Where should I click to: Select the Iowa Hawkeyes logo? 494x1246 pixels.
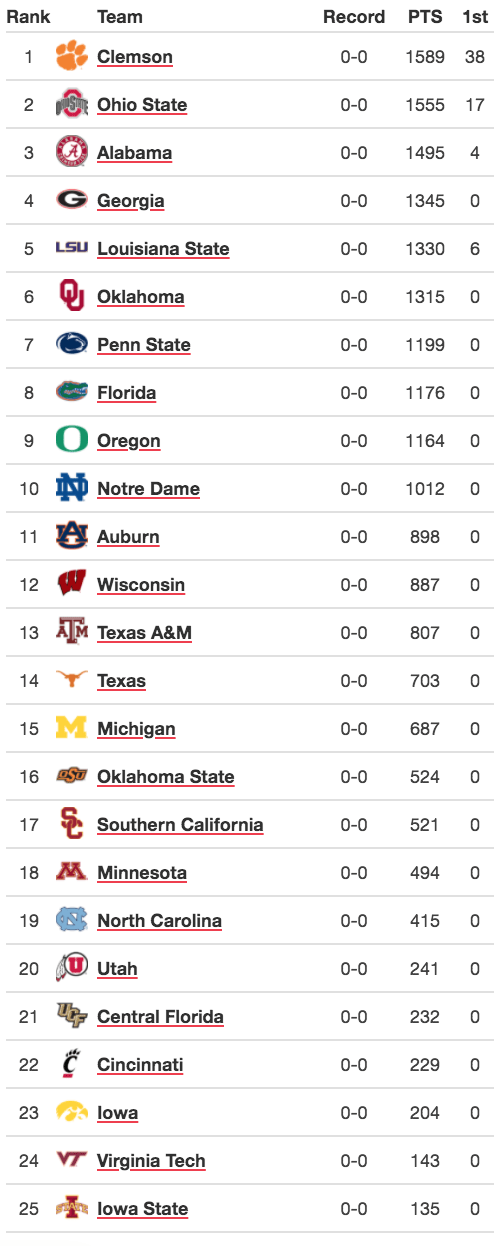[x=72, y=1113]
